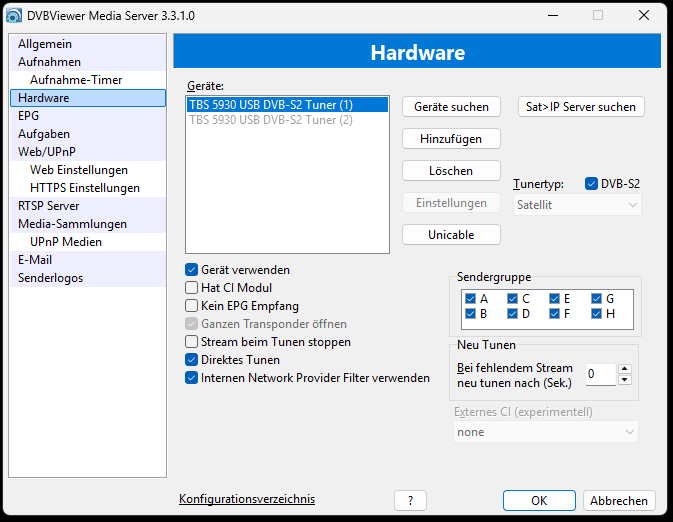Image resolution: width=673 pixels, height=522 pixels.
Task: Open the Tunertyp Satellit dropdown
Action: pos(577,204)
